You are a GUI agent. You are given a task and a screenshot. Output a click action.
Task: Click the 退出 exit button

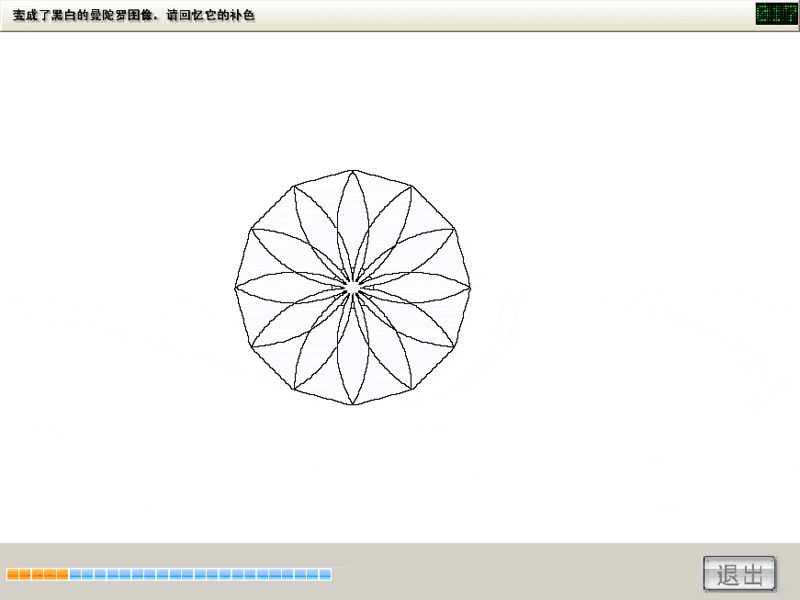tap(739, 574)
